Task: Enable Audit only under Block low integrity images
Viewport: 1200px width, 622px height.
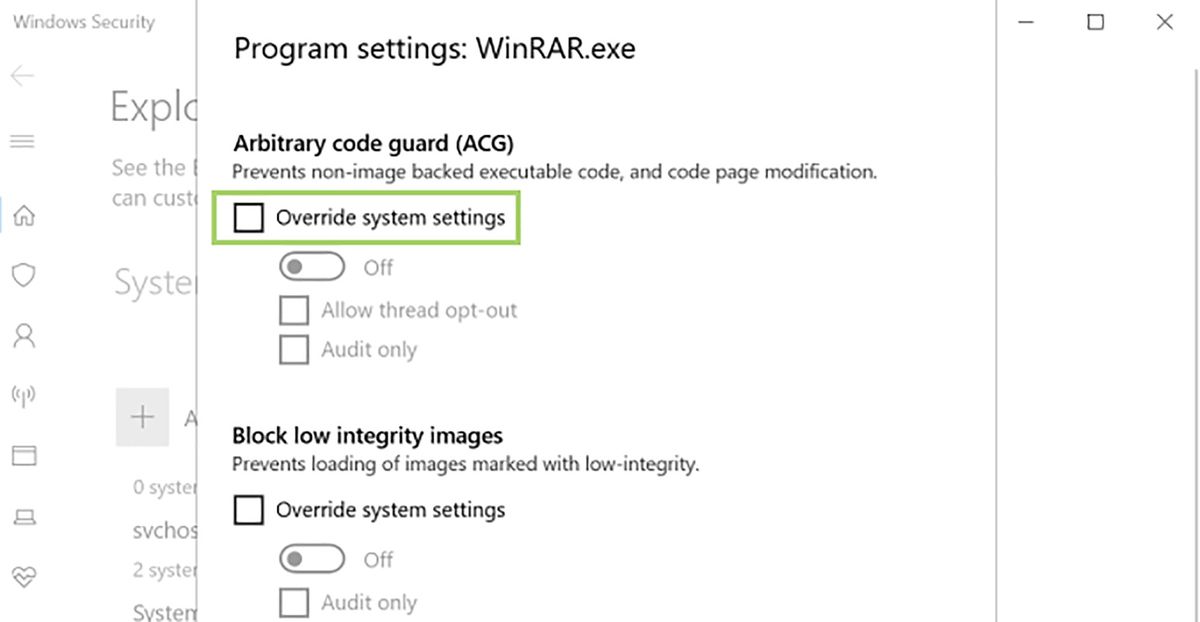Action: click(293, 602)
